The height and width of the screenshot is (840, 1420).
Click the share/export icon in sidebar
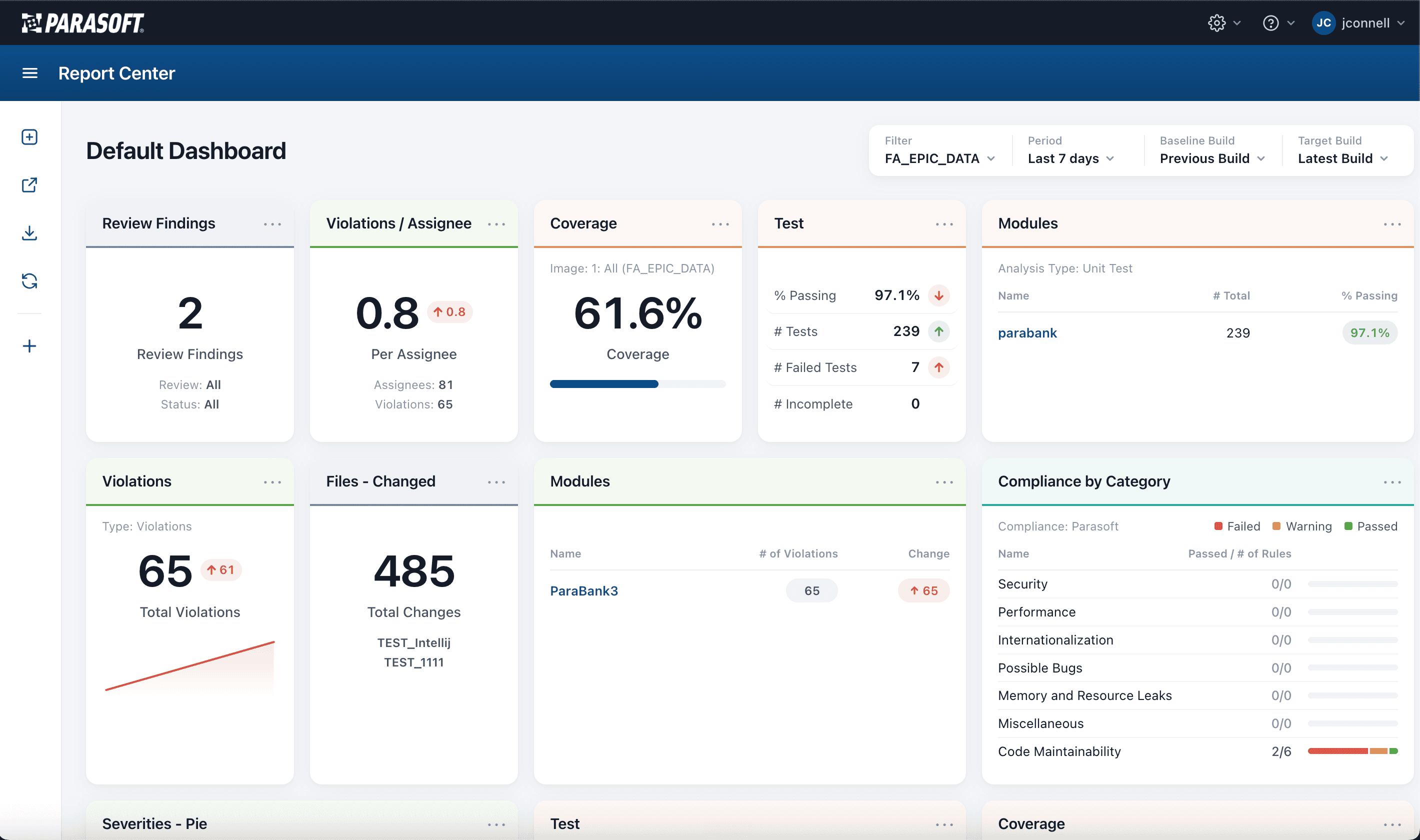(x=29, y=185)
